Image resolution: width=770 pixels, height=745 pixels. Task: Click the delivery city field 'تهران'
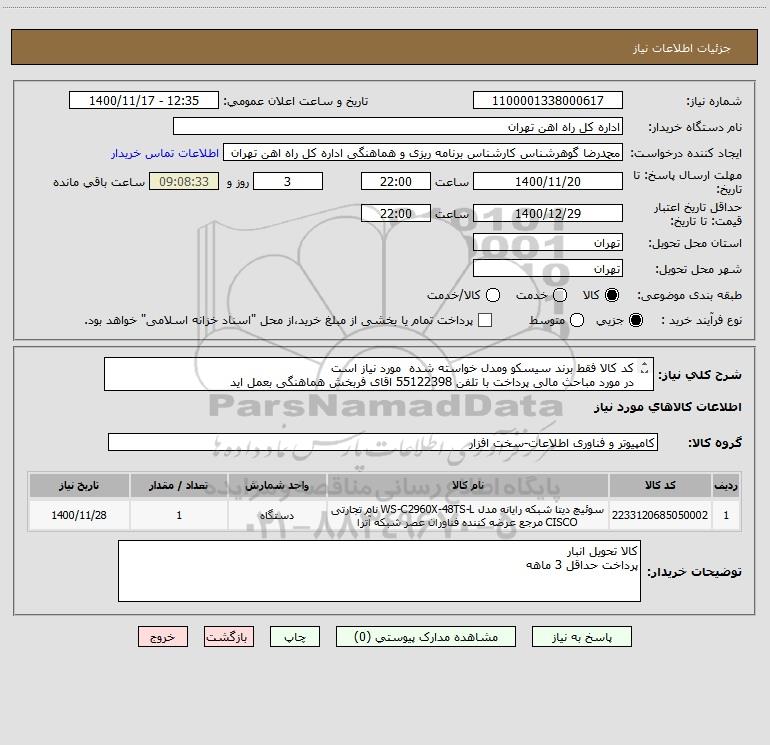click(x=548, y=269)
